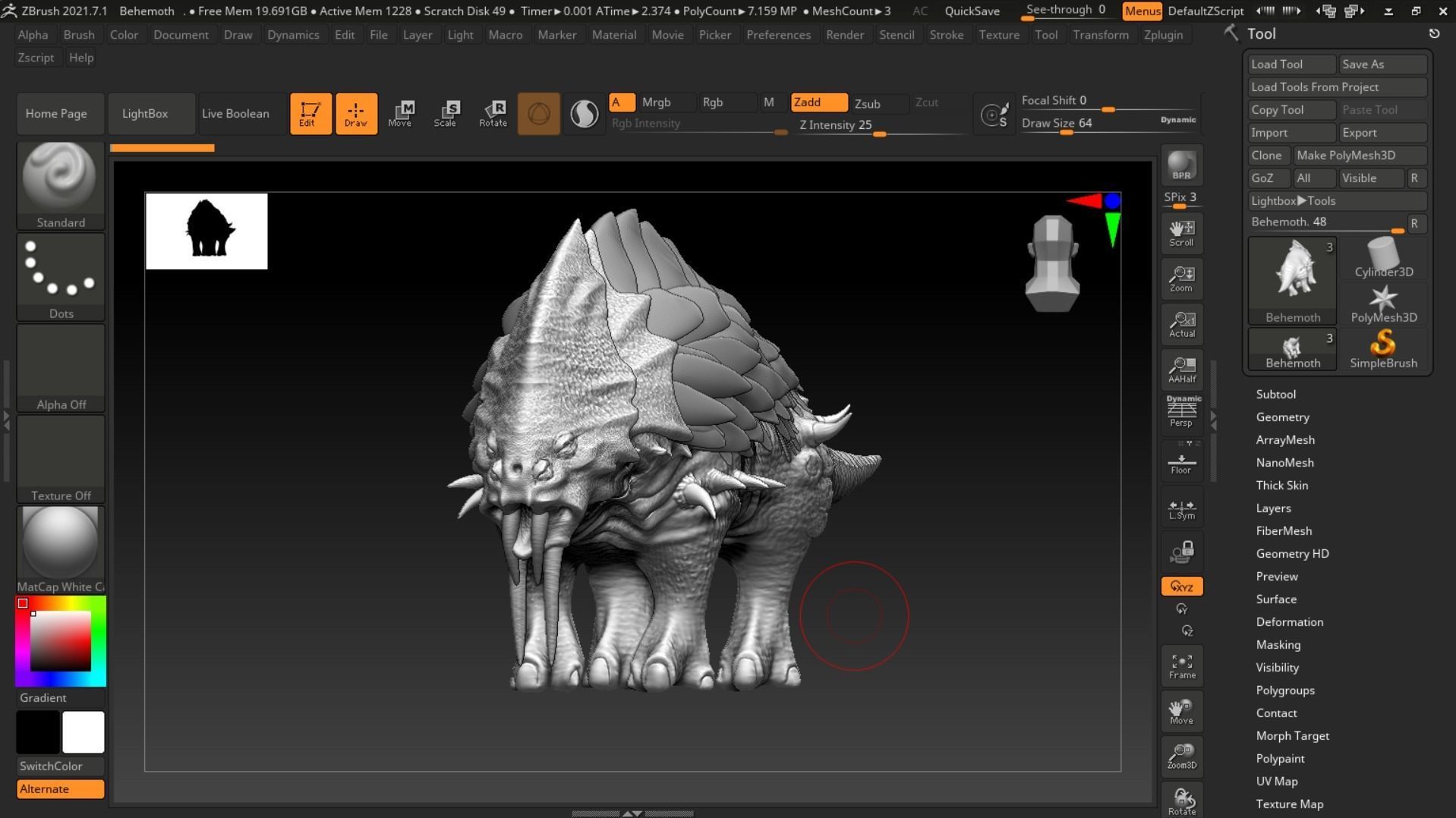This screenshot has width=1456, height=818.
Task: Select the Standard brush thumbnail
Action: point(61,185)
